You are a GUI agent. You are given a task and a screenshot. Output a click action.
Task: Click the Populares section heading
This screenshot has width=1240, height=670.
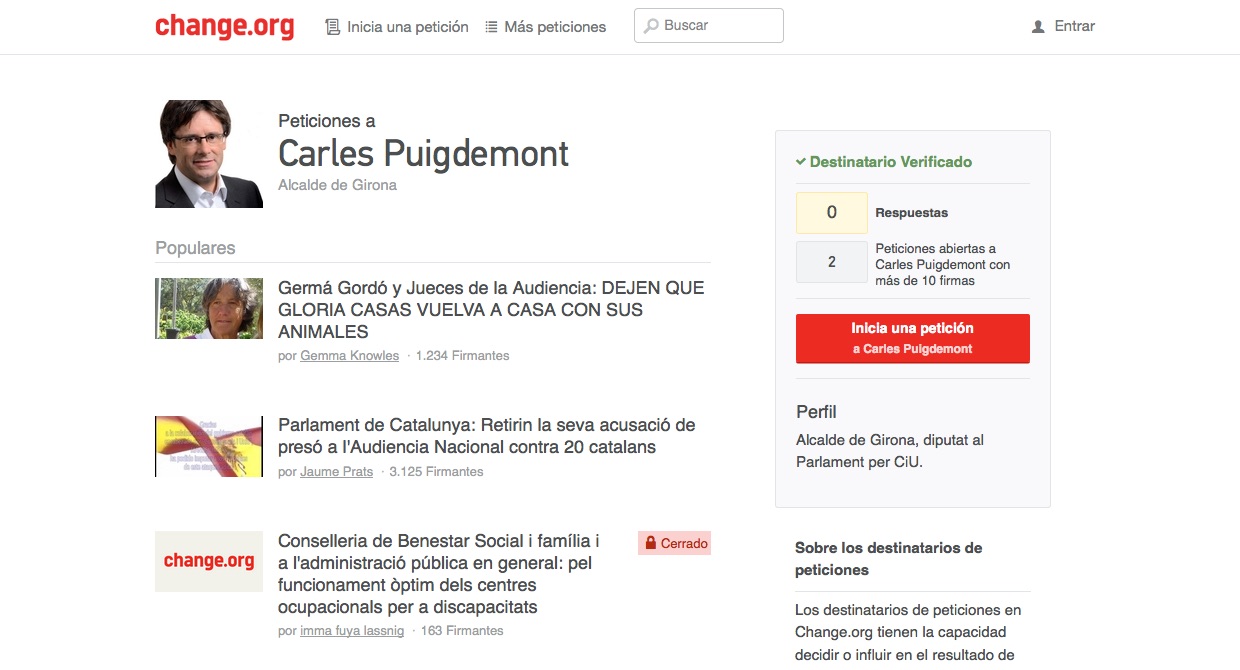pyautogui.click(x=195, y=248)
